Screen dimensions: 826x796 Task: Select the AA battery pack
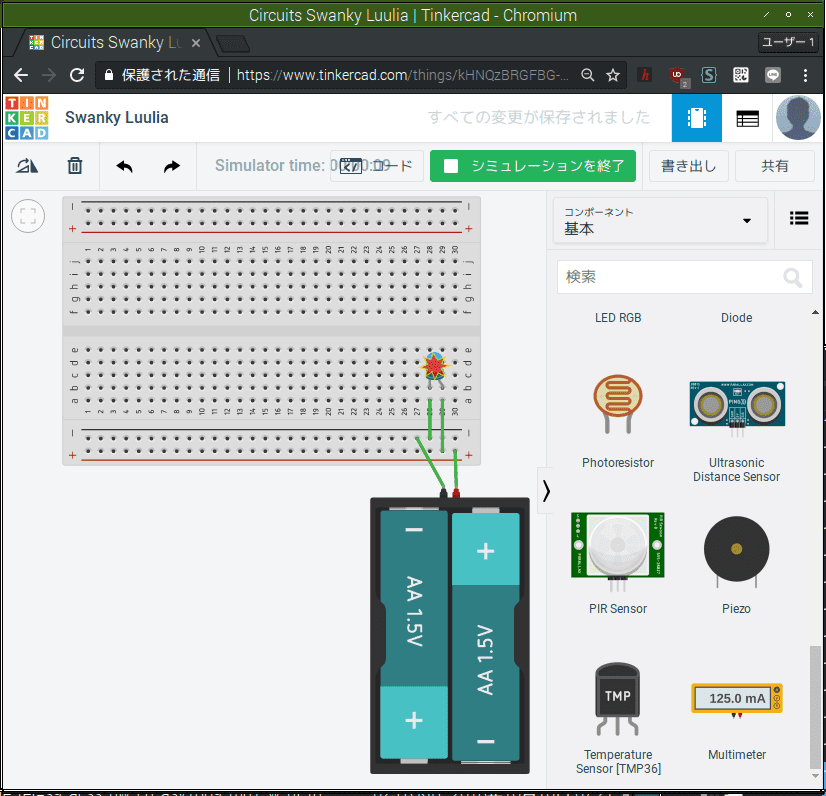click(450, 635)
